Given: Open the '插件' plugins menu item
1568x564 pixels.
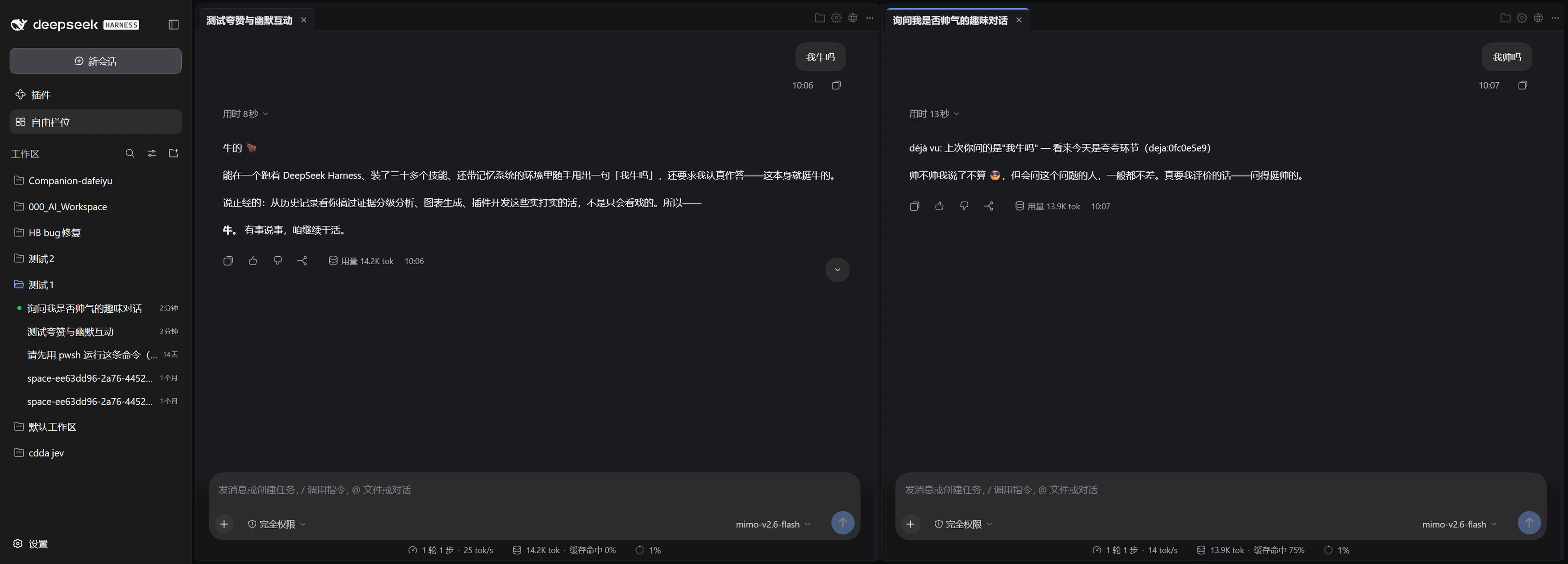Looking at the screenshot, I should click(x=96, y=95).
